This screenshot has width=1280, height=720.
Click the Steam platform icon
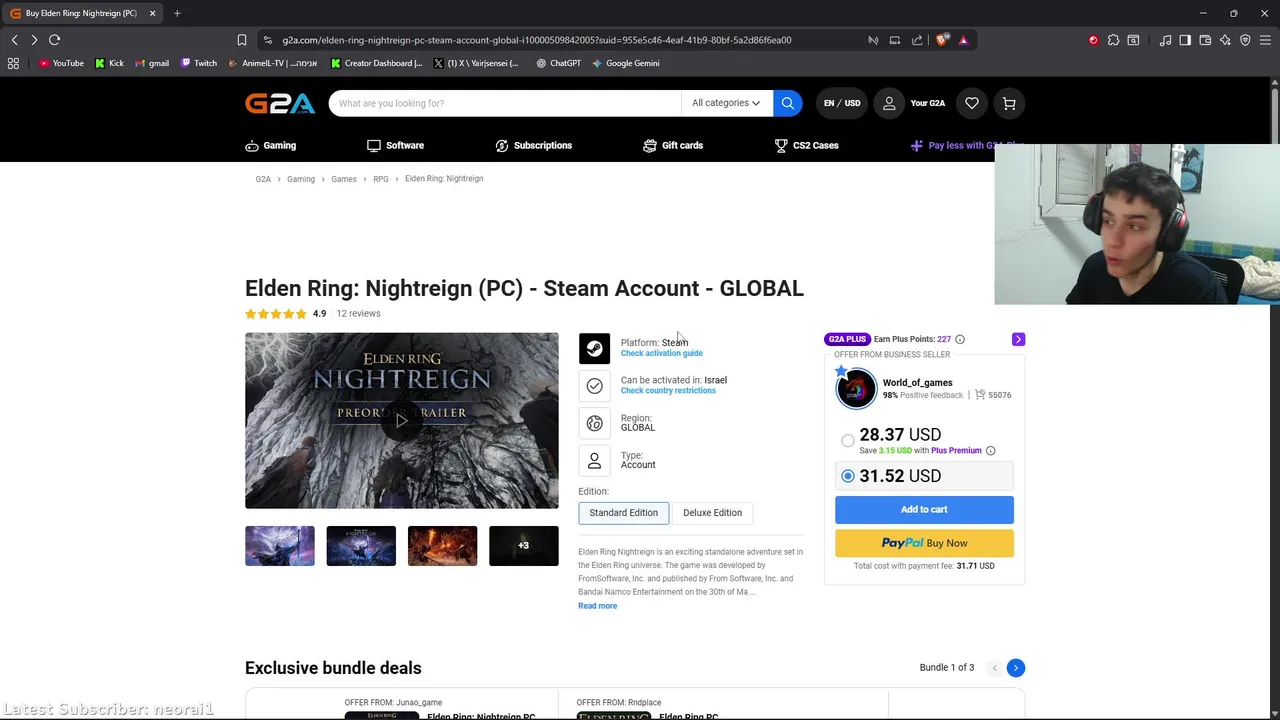[x=594, y=348]
